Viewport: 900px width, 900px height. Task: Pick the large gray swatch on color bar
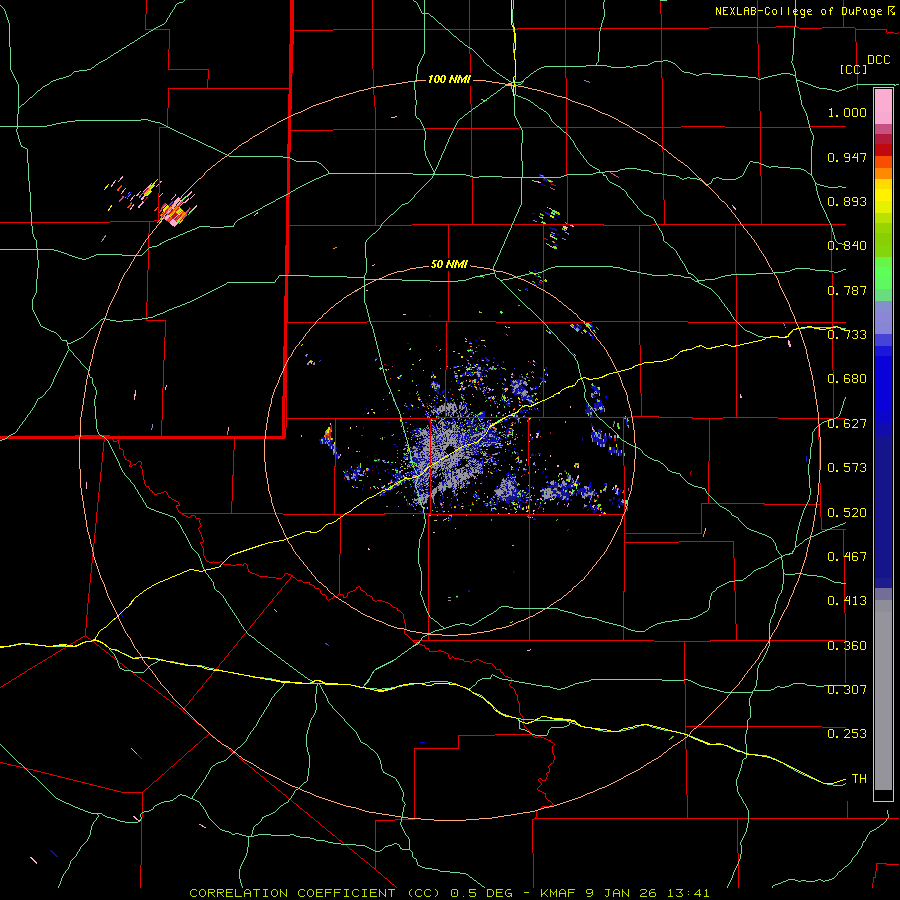click(883, 695)
